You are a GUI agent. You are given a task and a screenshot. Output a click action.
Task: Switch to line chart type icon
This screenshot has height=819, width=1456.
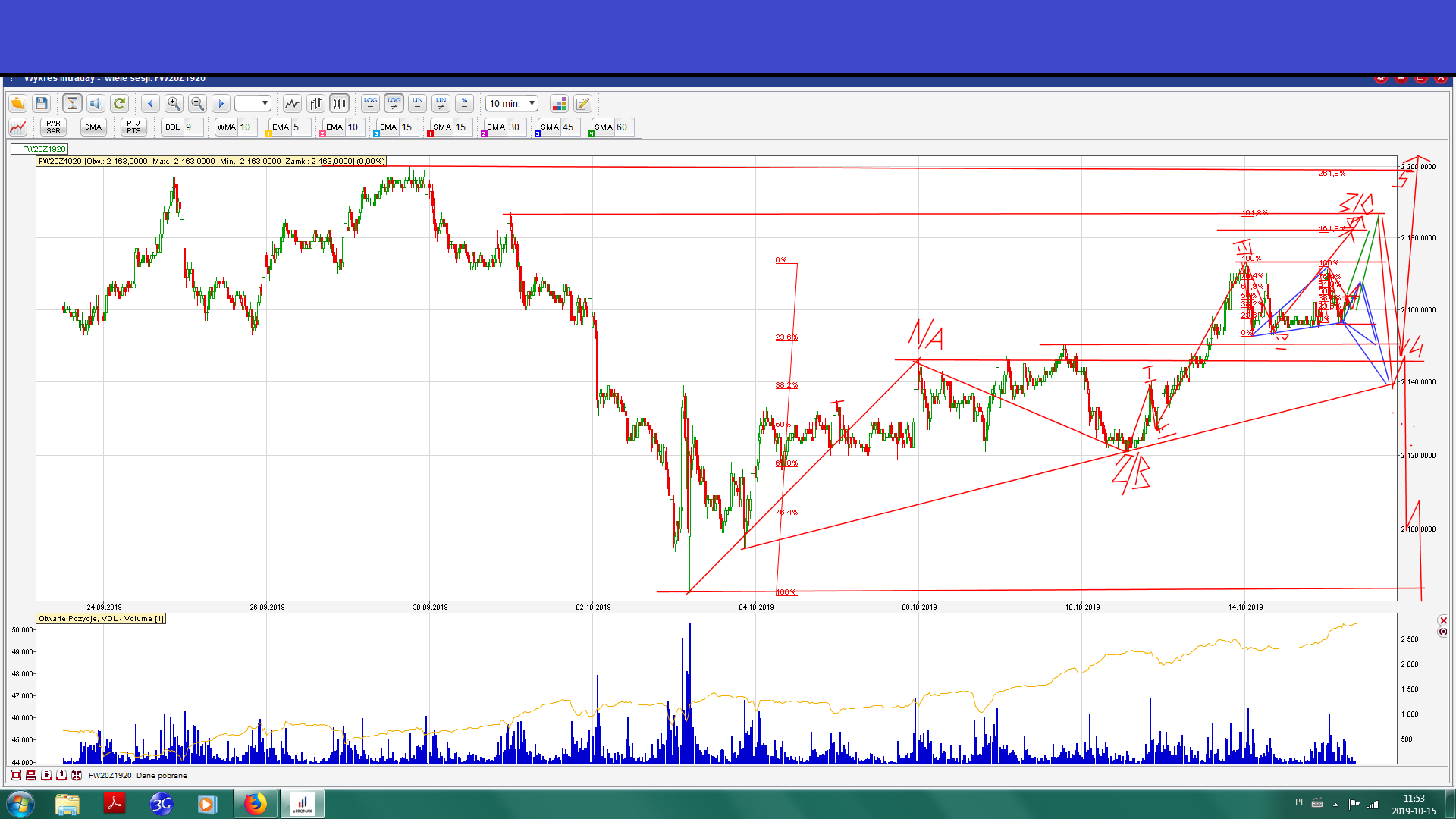[292, 103]
